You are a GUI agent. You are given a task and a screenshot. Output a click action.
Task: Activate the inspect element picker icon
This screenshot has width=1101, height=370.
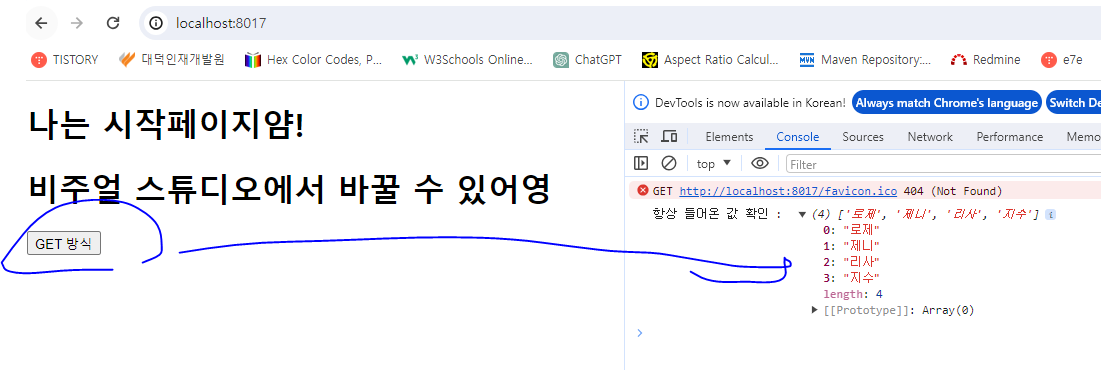[x=641, y=136]
